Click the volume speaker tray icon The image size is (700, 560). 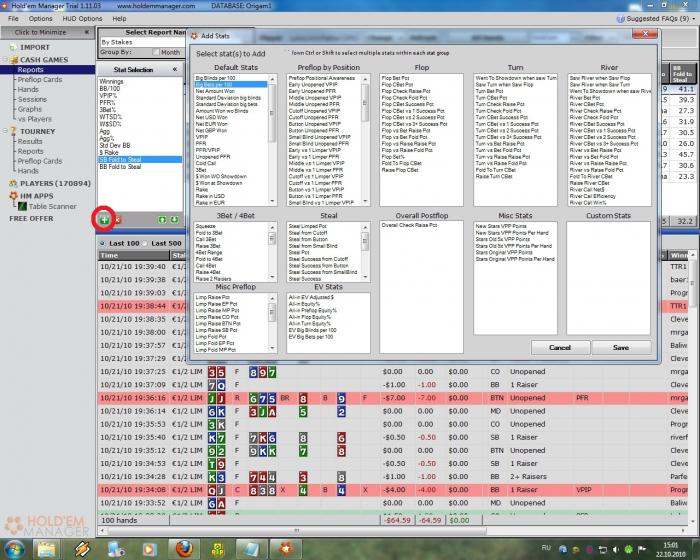tap(616, 549)
